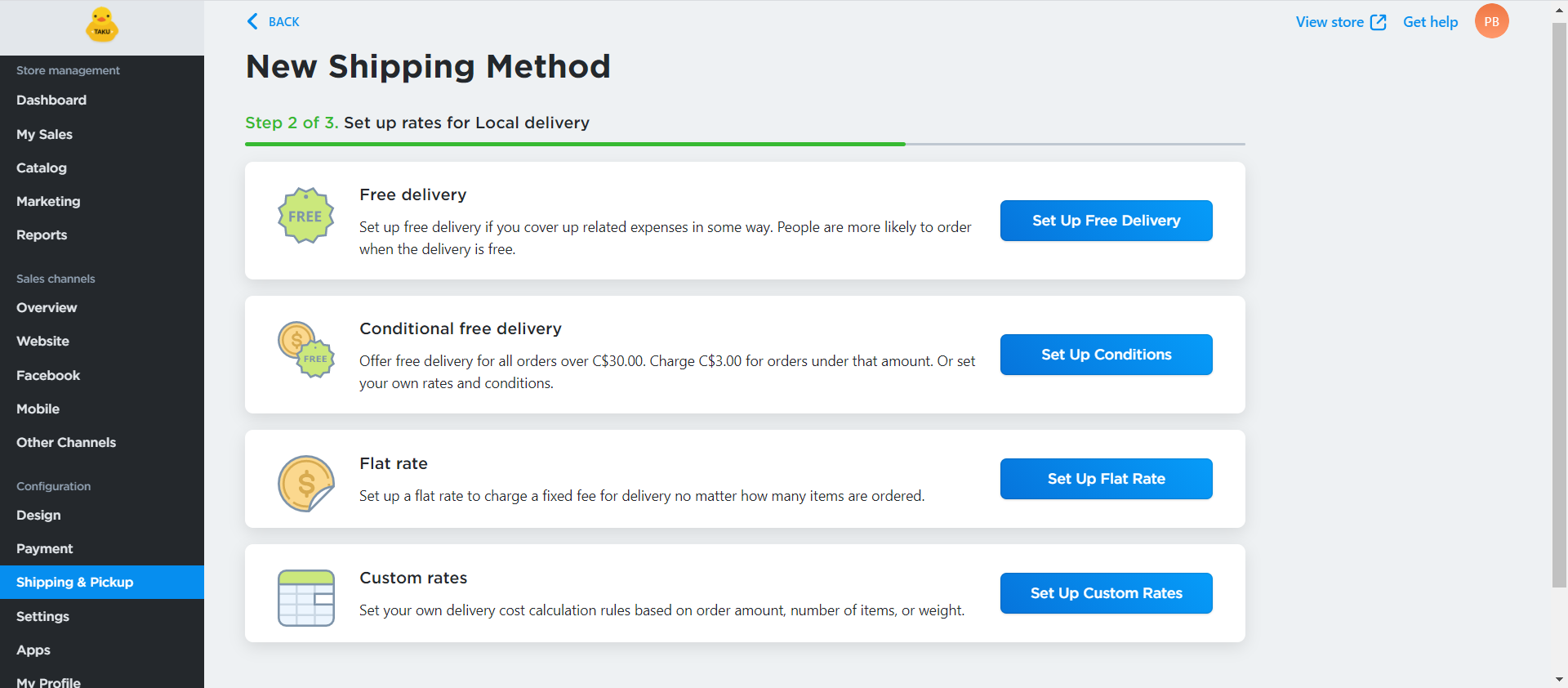Go to Dashboard in sidebar
Image resolution: width=1568 pixels, height=688 pixels.
pyautogui.click(x=51, y=100)
